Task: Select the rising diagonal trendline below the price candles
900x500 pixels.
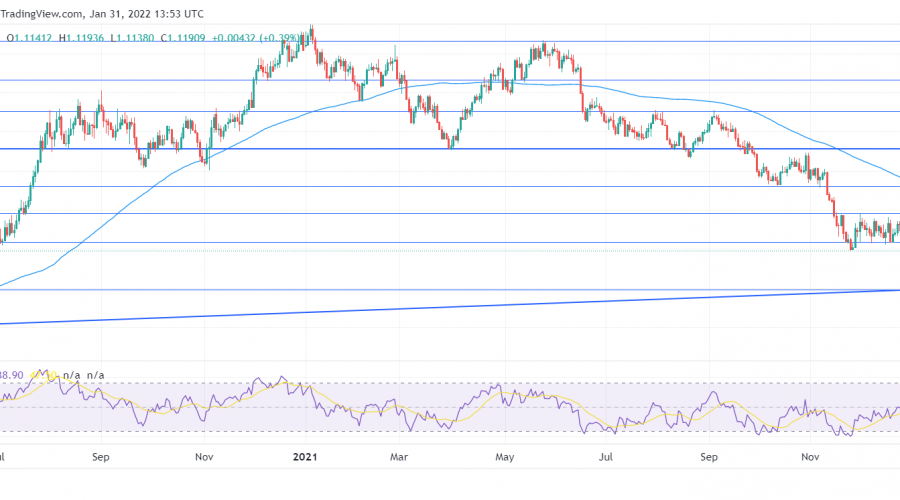Action: pyautogui.click(x=450, y=307)
